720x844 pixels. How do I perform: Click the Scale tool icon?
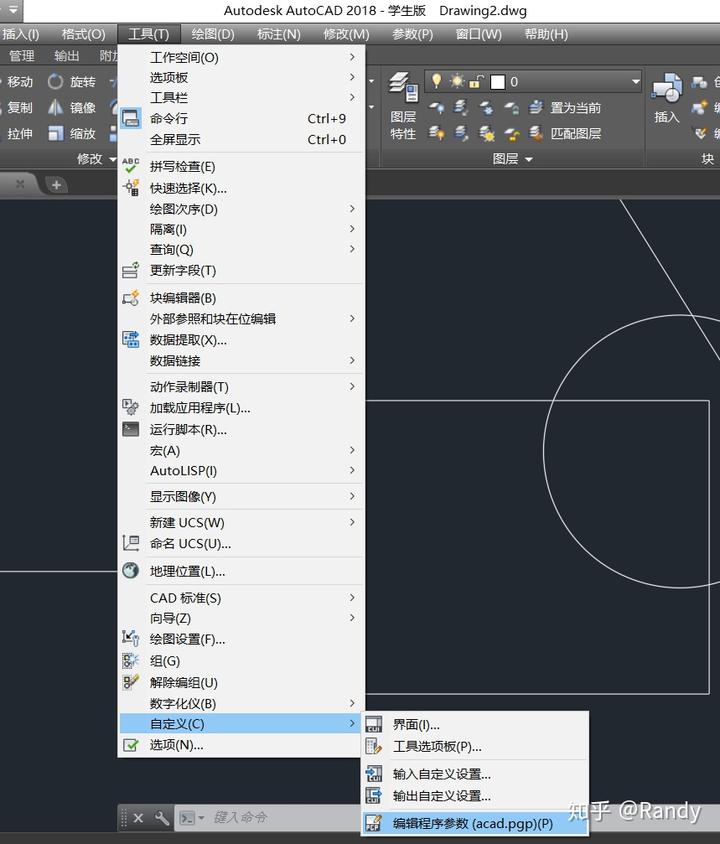coord(55,133)
